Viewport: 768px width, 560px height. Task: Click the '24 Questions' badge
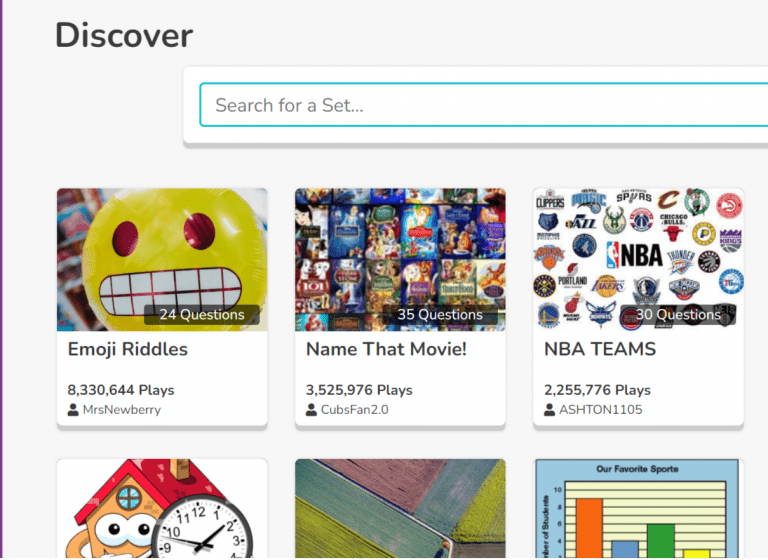tap(202, 315)
